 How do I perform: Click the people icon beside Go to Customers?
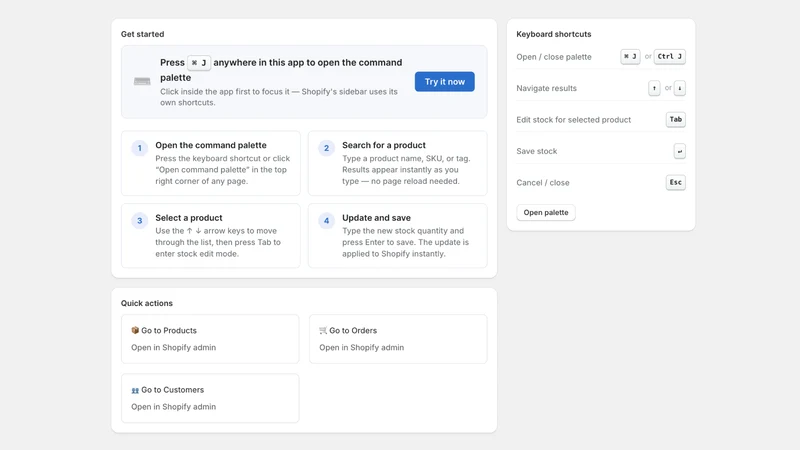point(135,390)
